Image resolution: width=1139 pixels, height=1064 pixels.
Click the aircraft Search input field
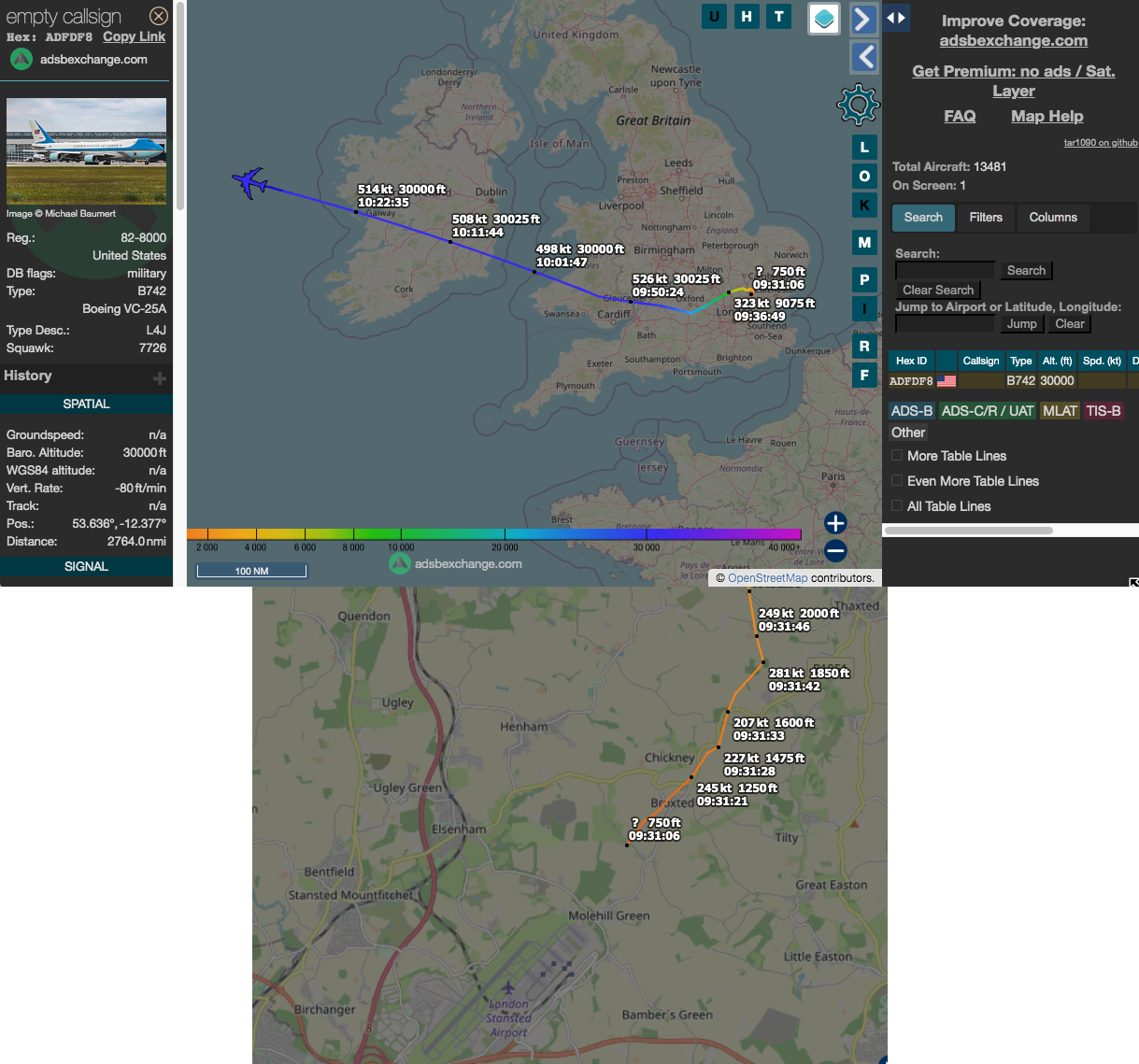945,271
